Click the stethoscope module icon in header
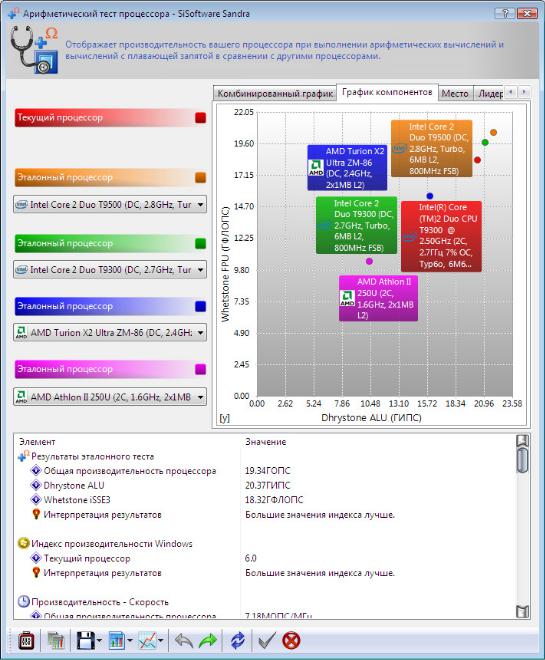 [34, 49]
